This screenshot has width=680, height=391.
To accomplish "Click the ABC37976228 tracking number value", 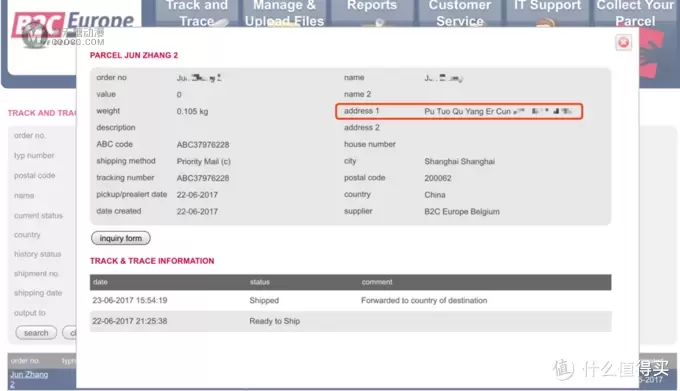I will pos(203,178).
